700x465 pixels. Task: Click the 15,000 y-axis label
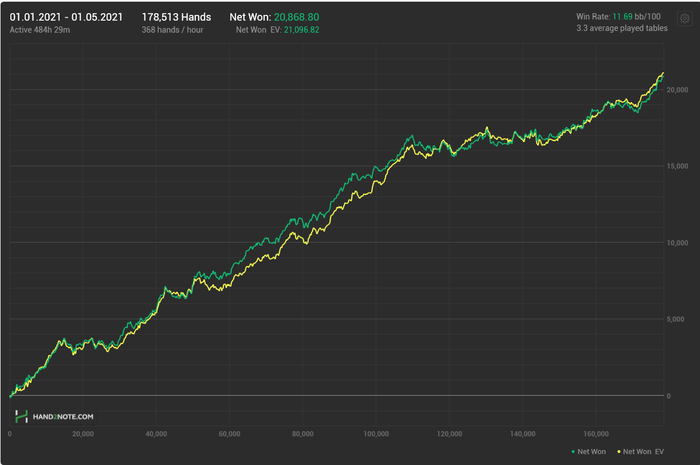point(677,166)
